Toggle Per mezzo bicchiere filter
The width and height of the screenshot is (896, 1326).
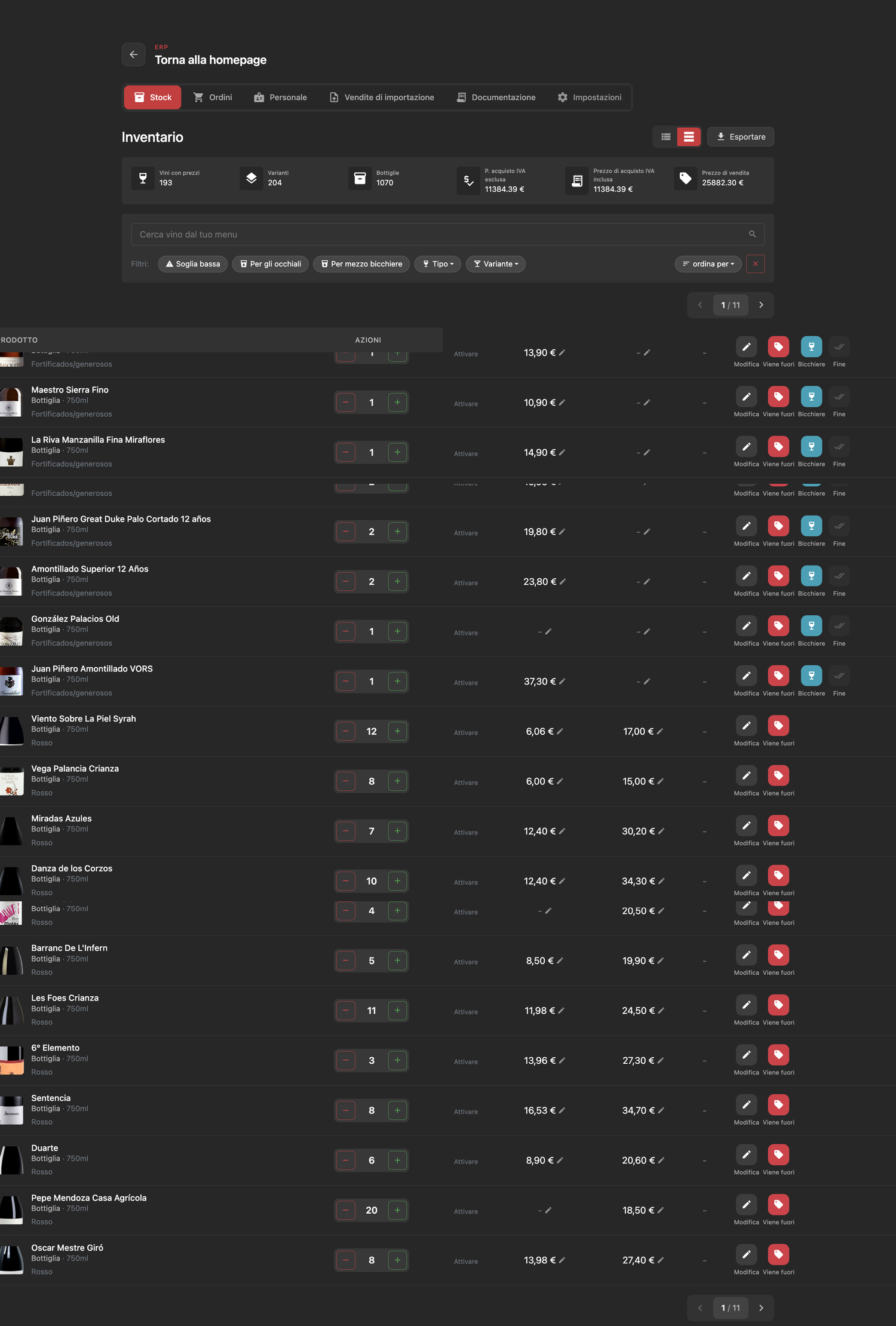tap(361, 264)
